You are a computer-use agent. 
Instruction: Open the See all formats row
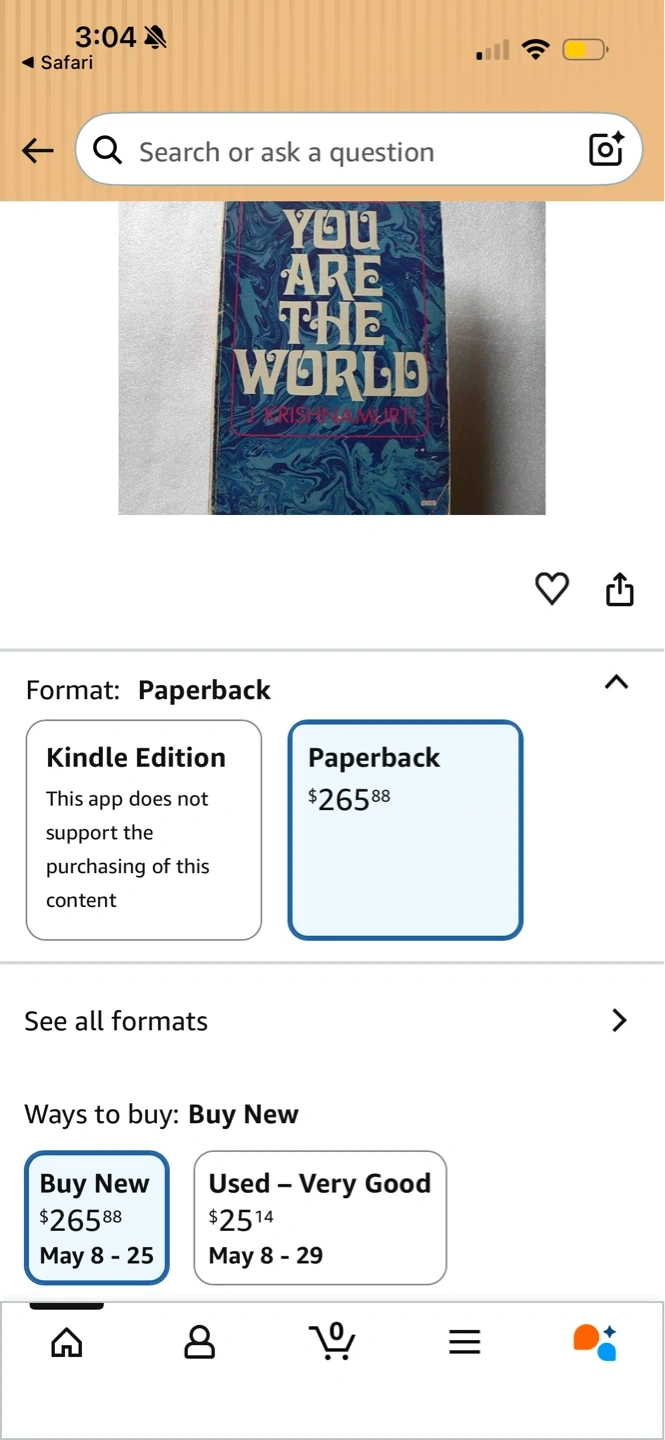(332, 1020)
